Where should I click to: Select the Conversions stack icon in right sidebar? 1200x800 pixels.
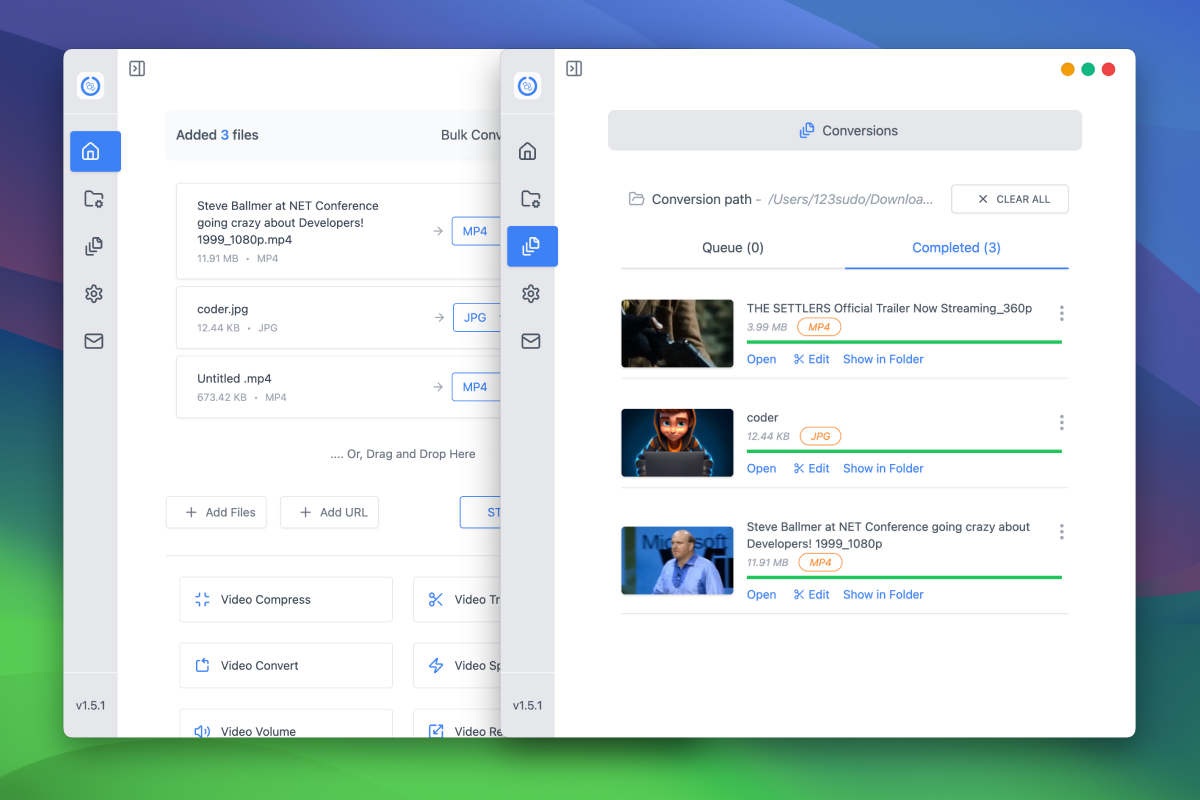[x=532, y=246]
